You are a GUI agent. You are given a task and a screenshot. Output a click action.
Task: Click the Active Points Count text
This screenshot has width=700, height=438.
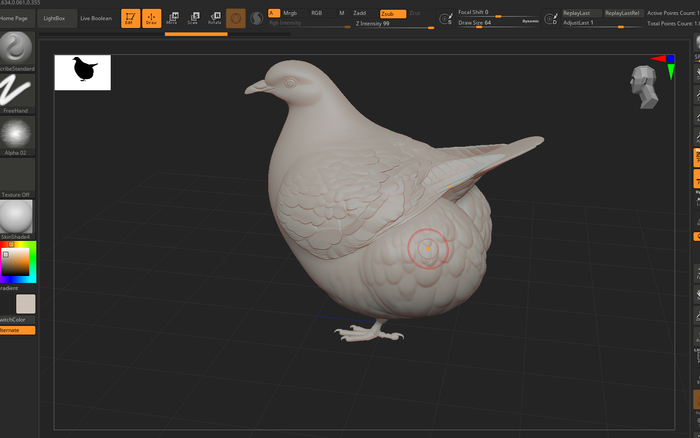[x=673, y=13]
